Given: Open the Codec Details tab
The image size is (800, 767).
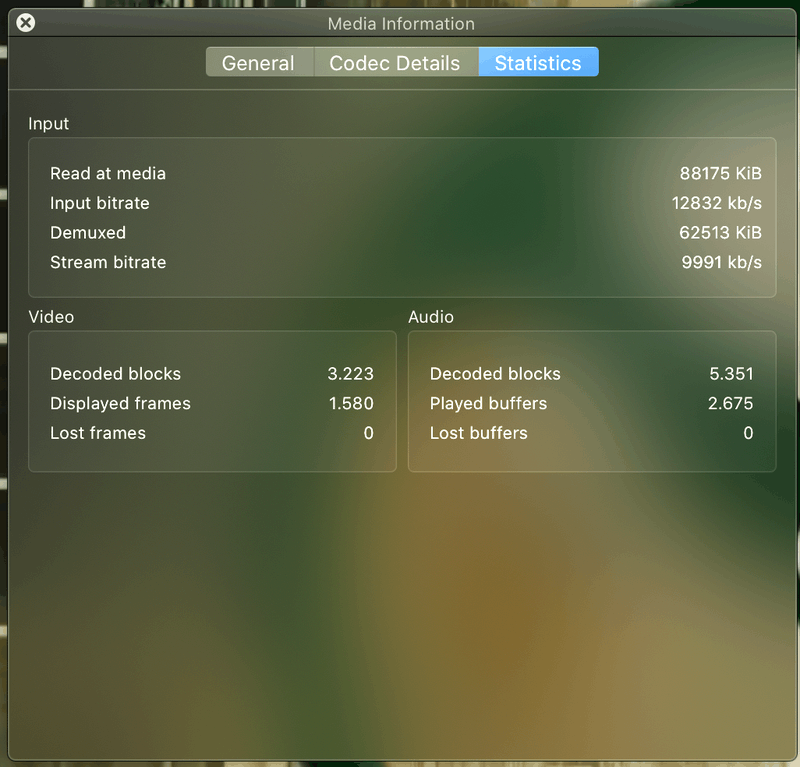Looking at the screenshot, I should click(396, 62).
